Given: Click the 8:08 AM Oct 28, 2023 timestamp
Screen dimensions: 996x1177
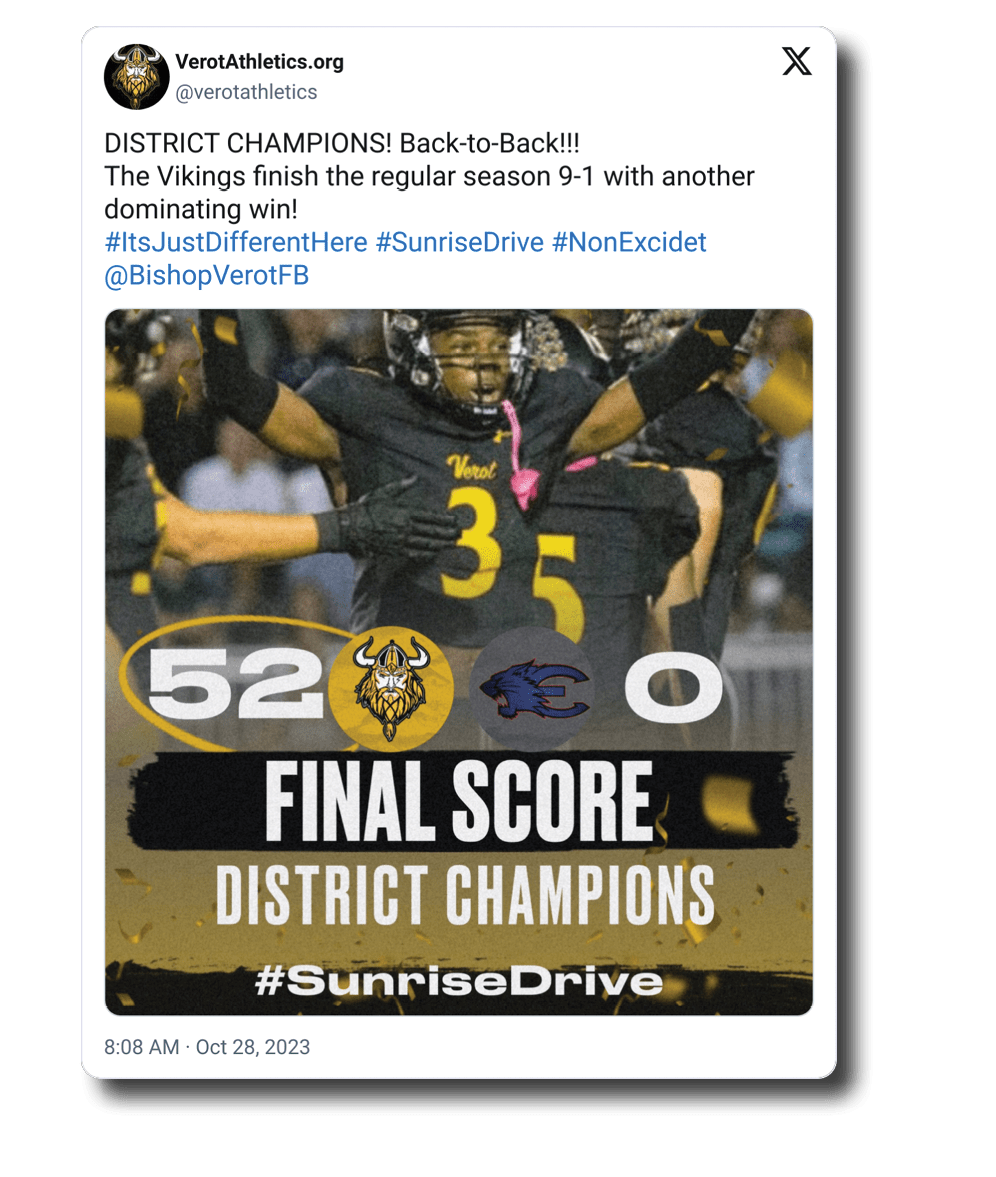Looking at the screenshot, I should [207, 1047].
